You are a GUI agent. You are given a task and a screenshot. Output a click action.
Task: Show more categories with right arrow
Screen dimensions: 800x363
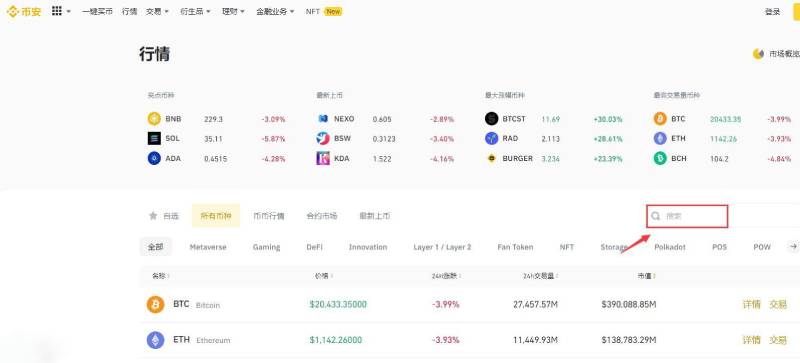tap(793, 247)
